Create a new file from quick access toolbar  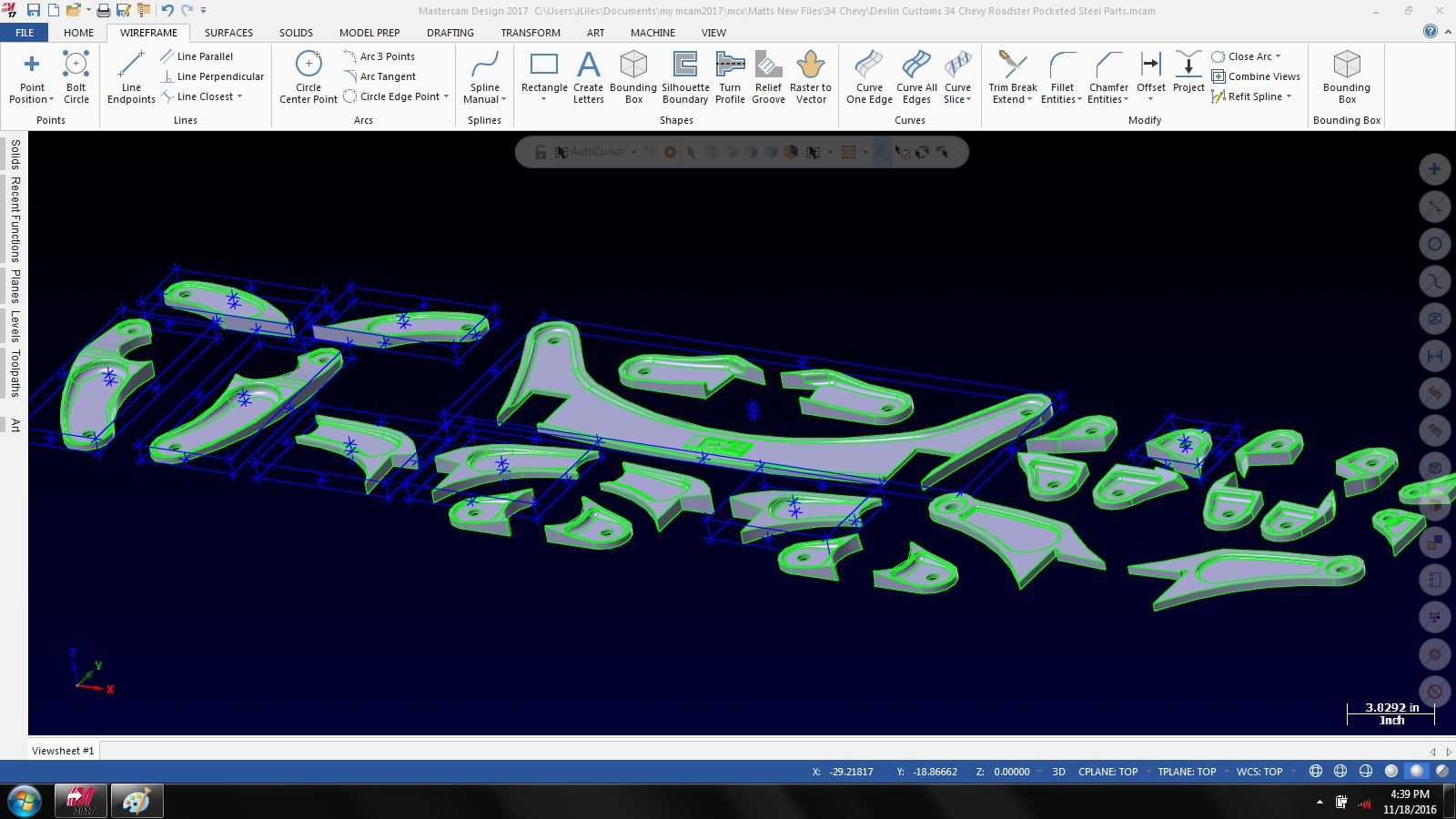(x=53, y=10)
